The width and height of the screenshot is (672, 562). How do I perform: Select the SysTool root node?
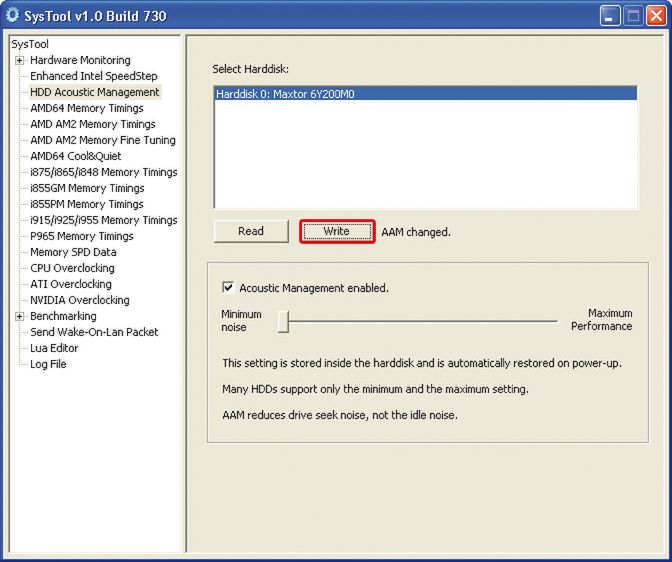pyautogui.click(x=30, y=44)
